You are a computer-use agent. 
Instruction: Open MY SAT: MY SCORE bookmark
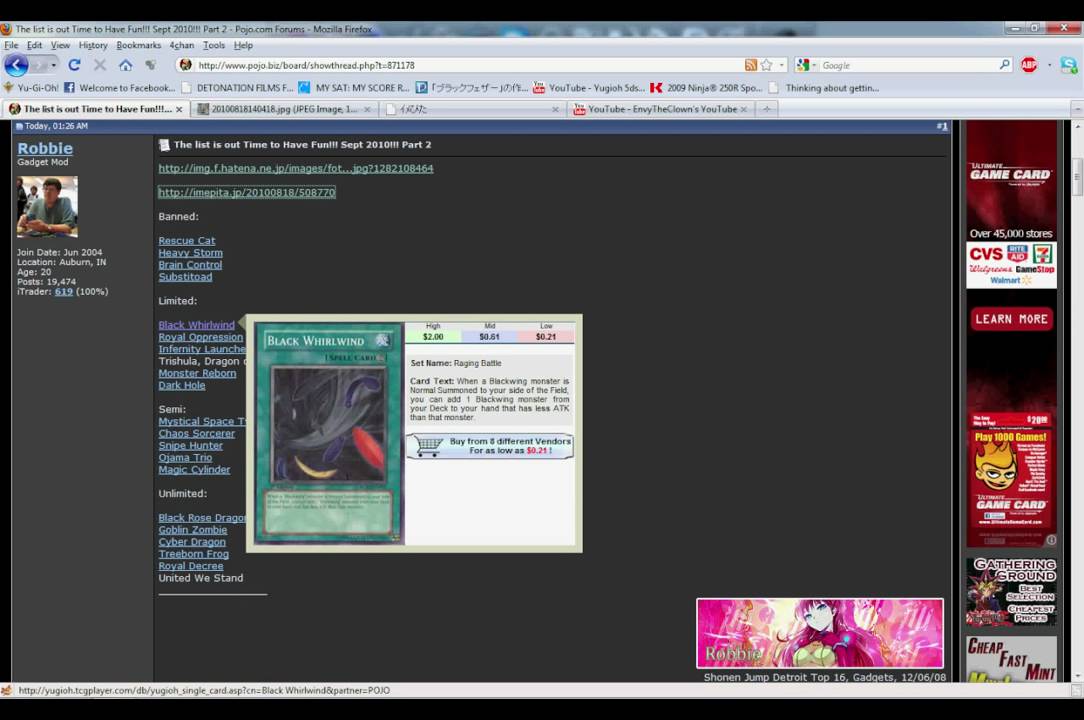click(354, 88)
